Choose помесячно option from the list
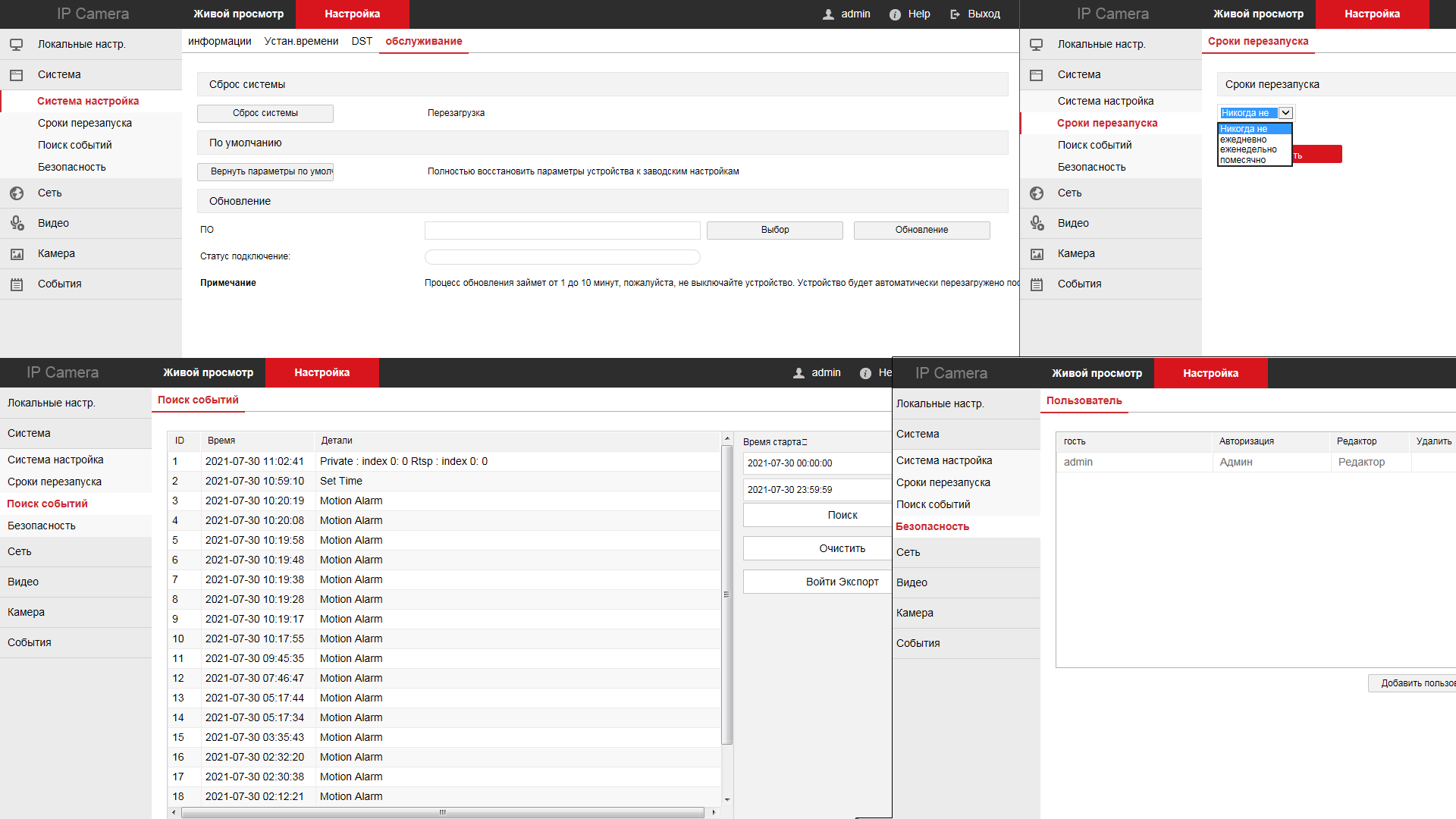This screenshot has height=819, width=1456. point(1242,160)
